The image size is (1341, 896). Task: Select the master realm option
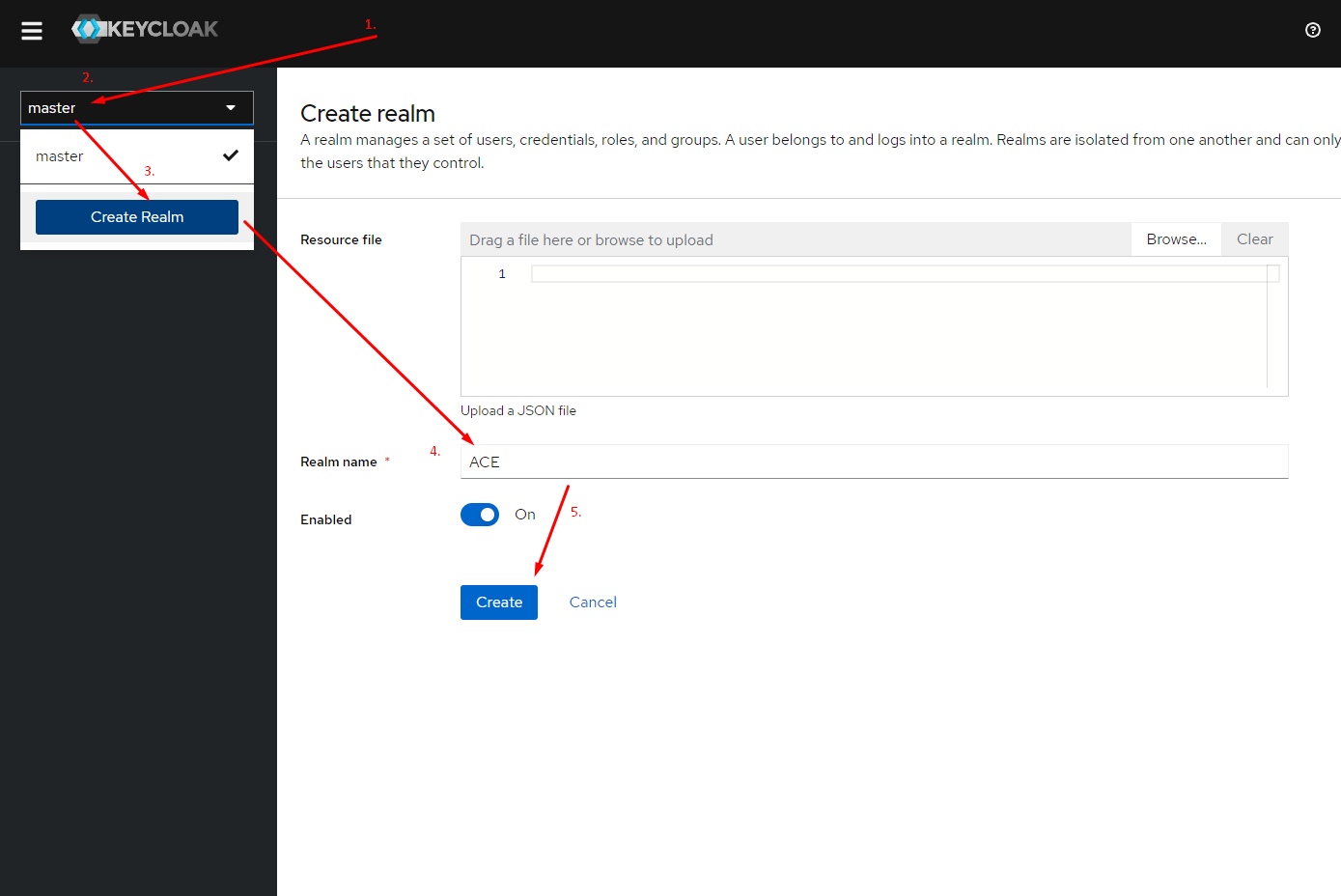[x=60, y=156]
